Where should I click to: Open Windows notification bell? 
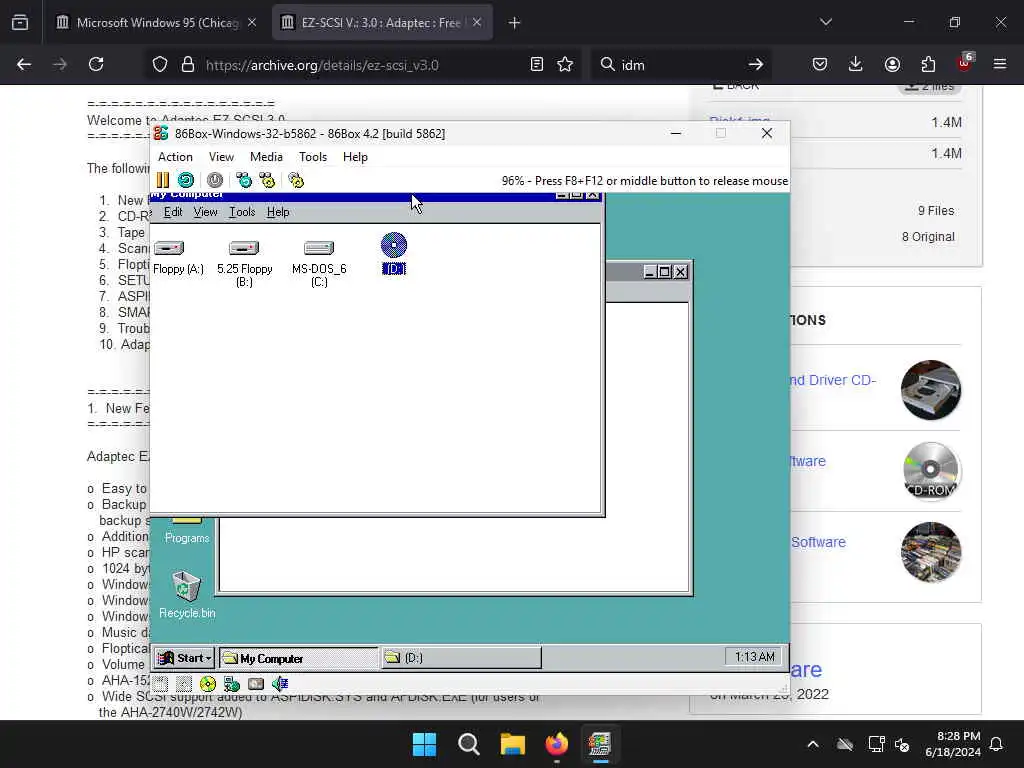(x=997, y=744)
